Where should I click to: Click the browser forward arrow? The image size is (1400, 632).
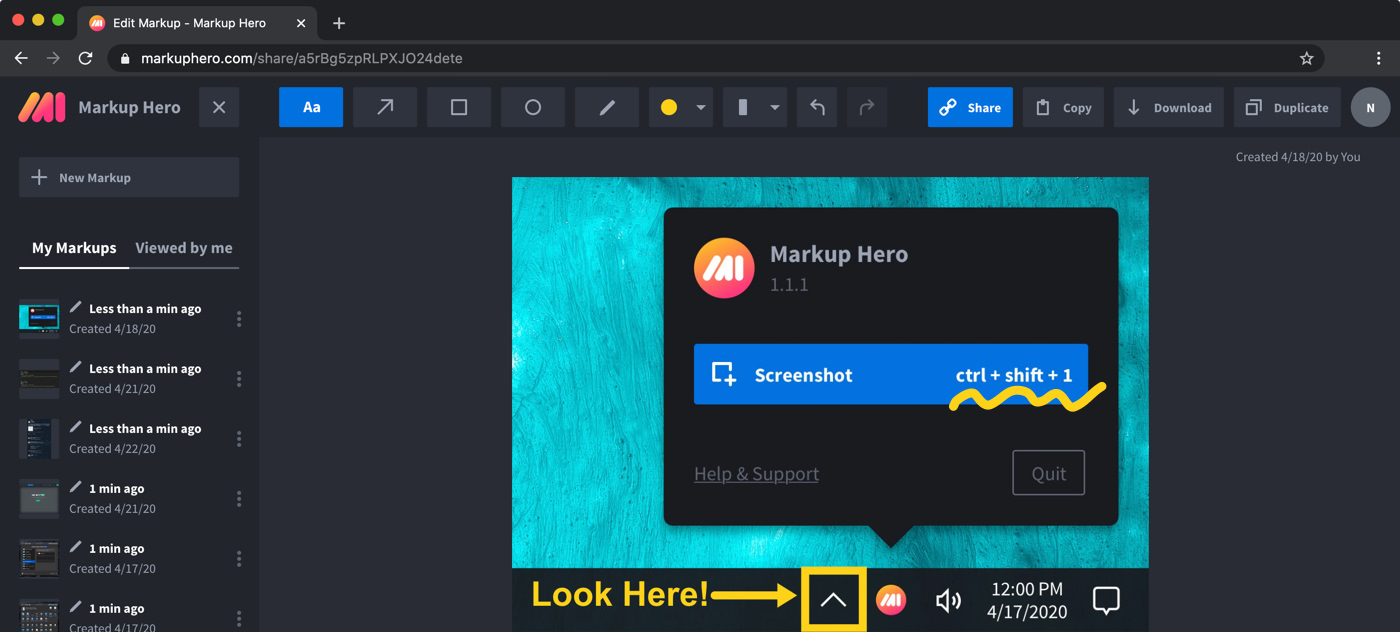point(53,58)
